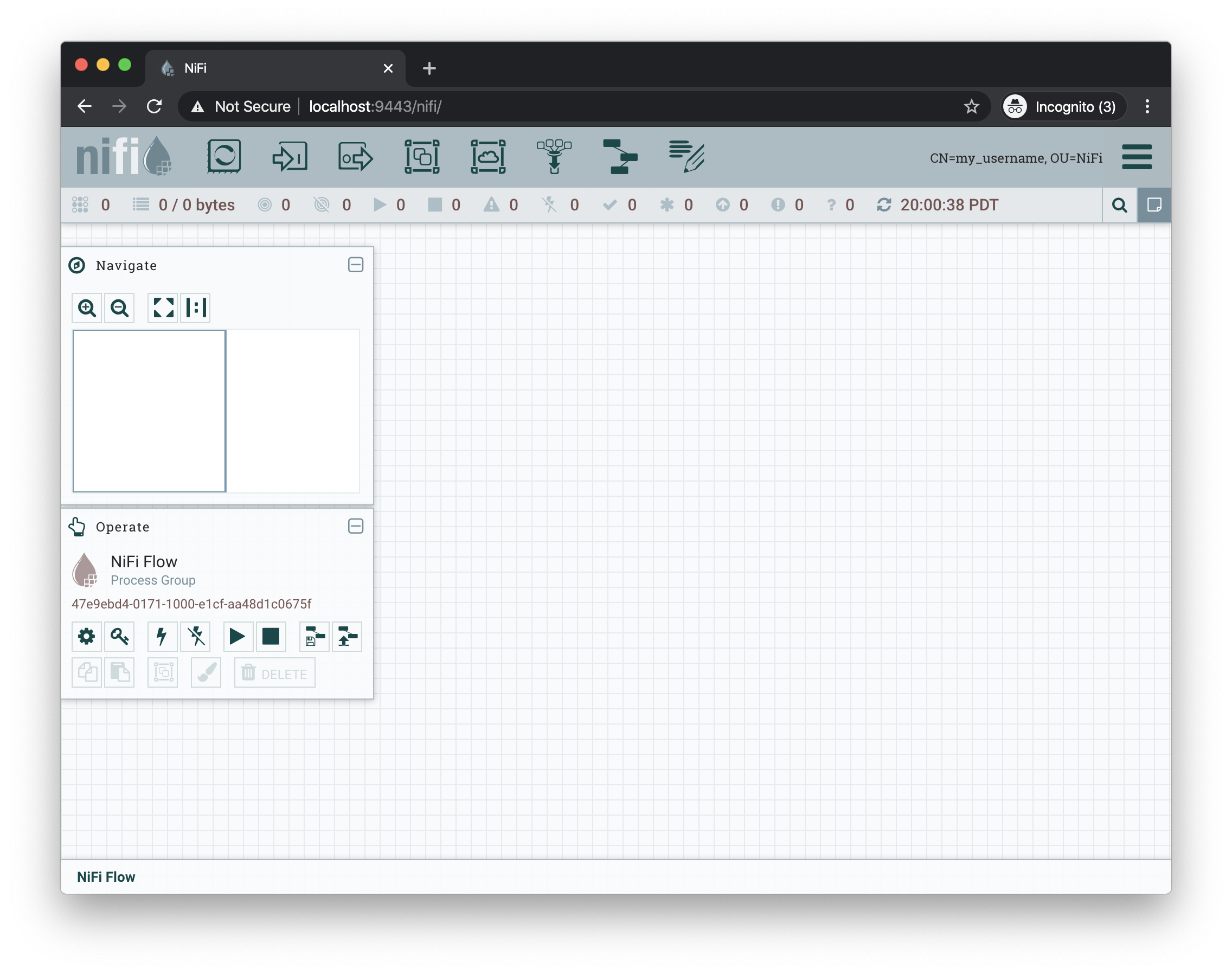The image size is (1232, 974).
Task: Select the Remote Process Group icon
Action: [488, 156]
